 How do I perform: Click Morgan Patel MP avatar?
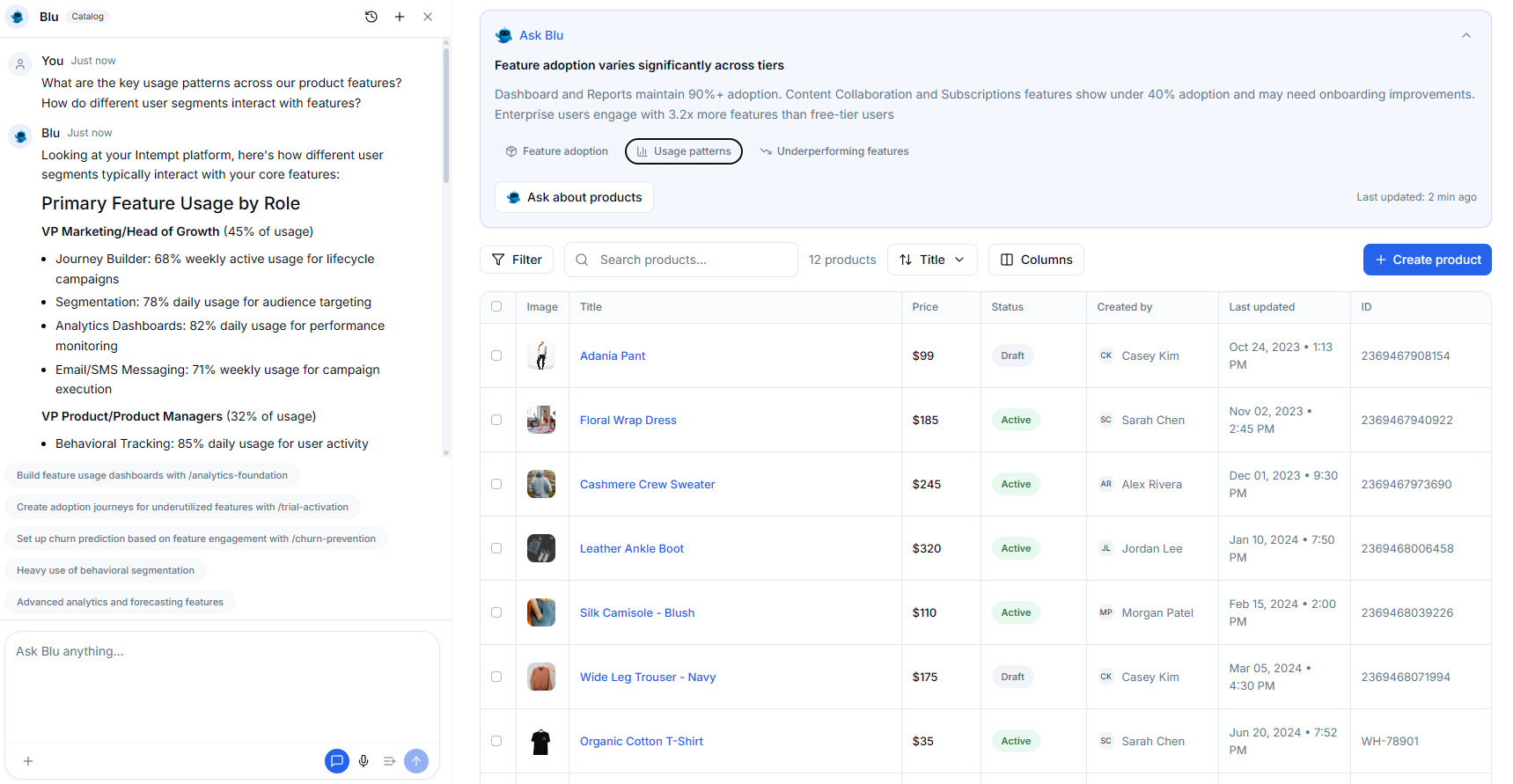click(x=1106, y=612)
